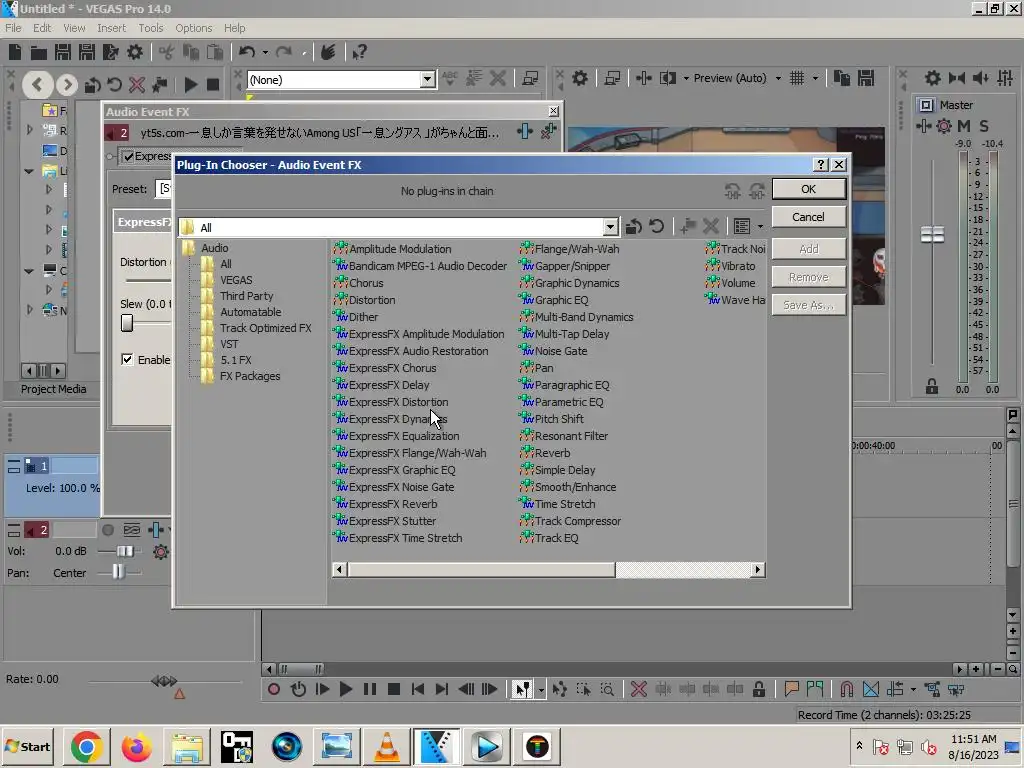The image size is (1024, 768).
Task: Open VLC media player from taskbar
Action: pyautogui.click(x=387, y=746)
